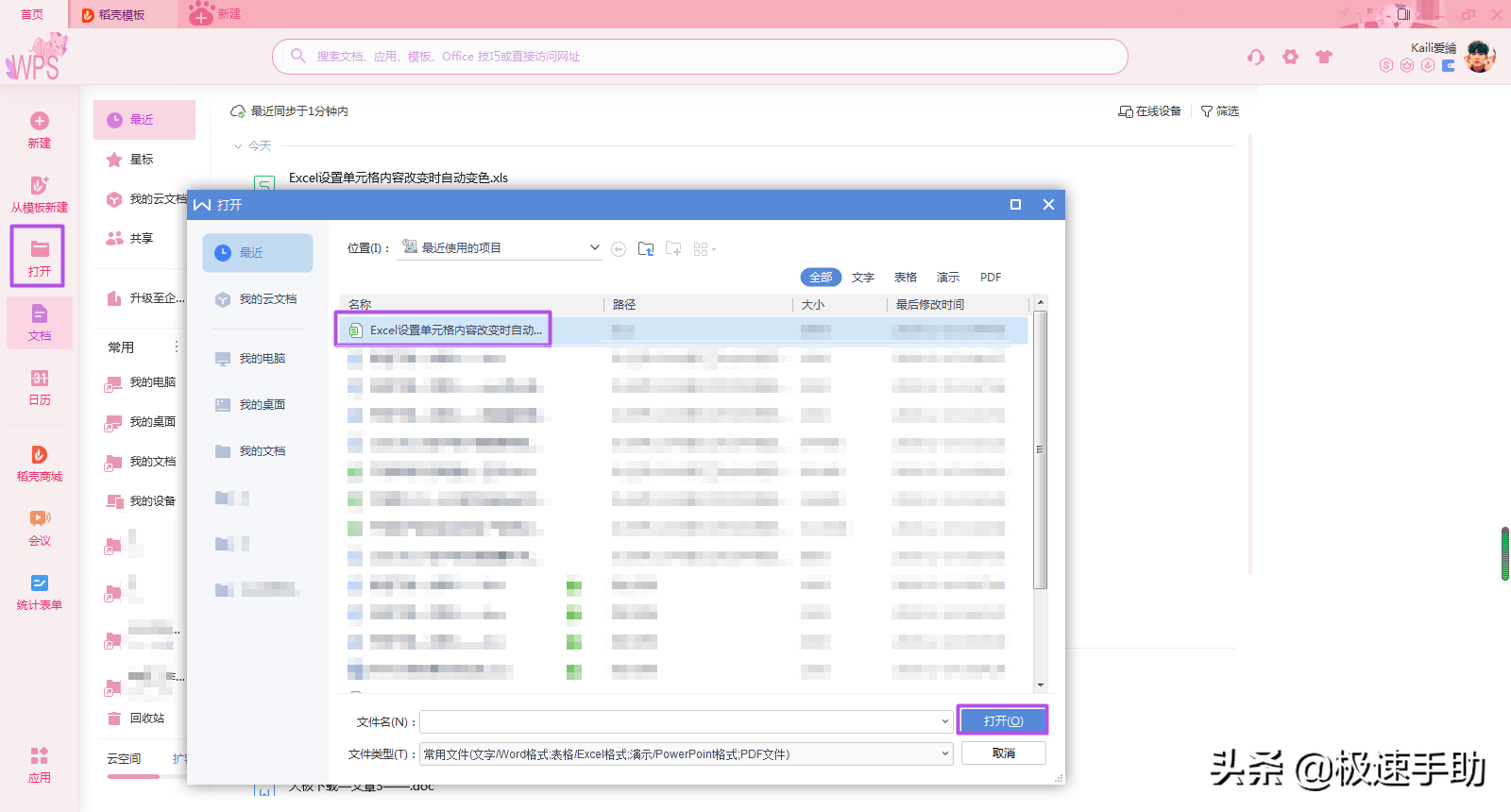Click 在线设备 in main window
Viewport: 1511px width, 812px height.
point(1149,111)
